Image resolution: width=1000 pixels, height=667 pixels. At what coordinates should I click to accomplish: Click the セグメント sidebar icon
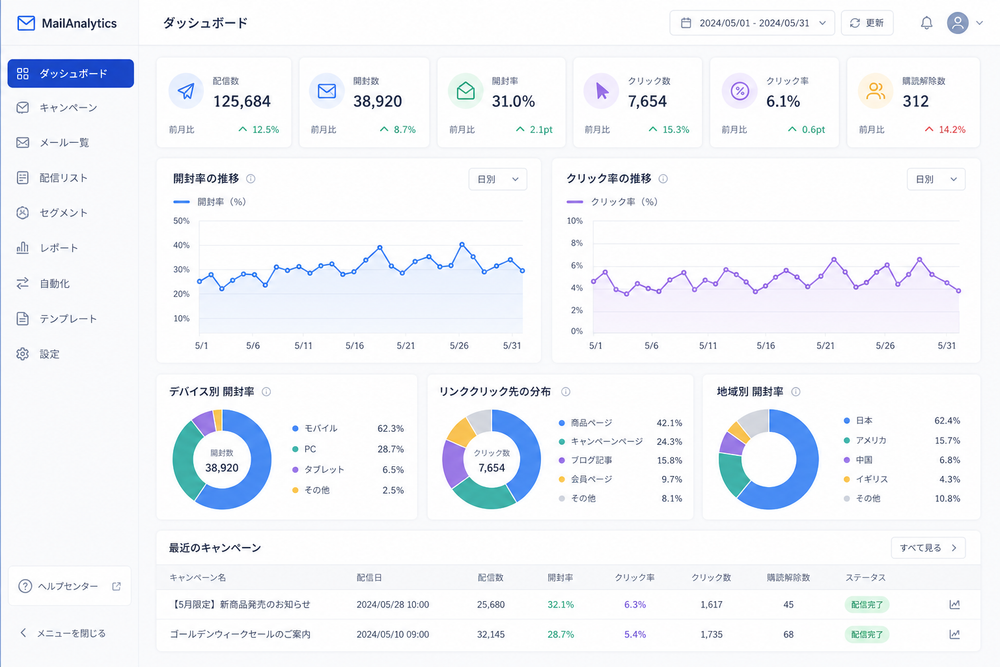click(x=22, y=213)
